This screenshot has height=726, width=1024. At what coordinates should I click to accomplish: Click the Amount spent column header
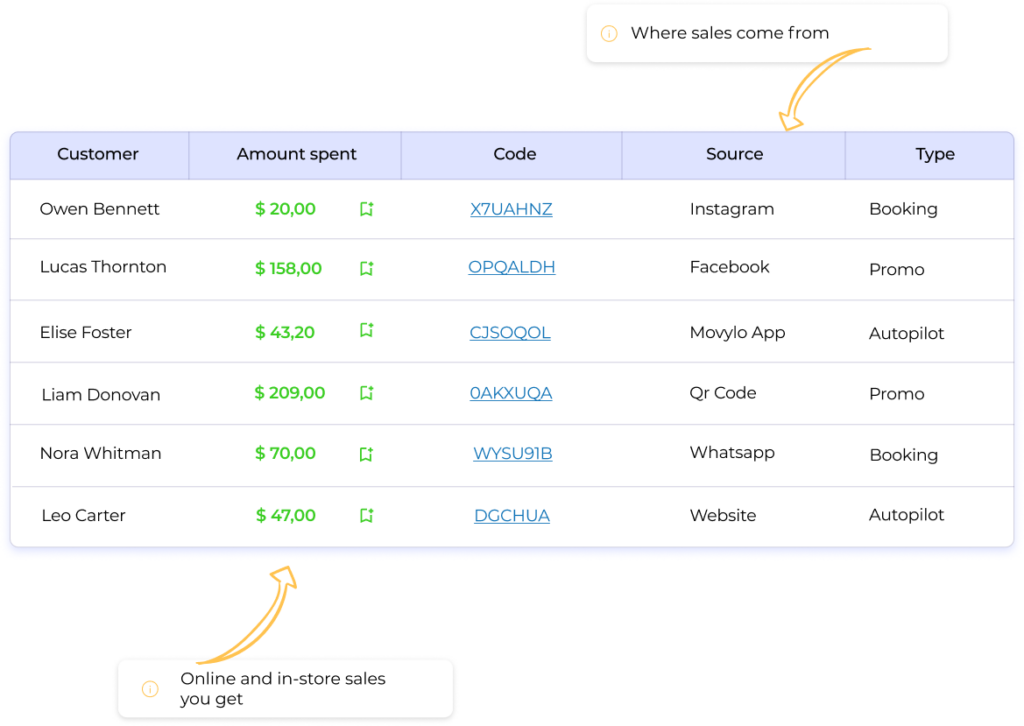click(296, 154)
